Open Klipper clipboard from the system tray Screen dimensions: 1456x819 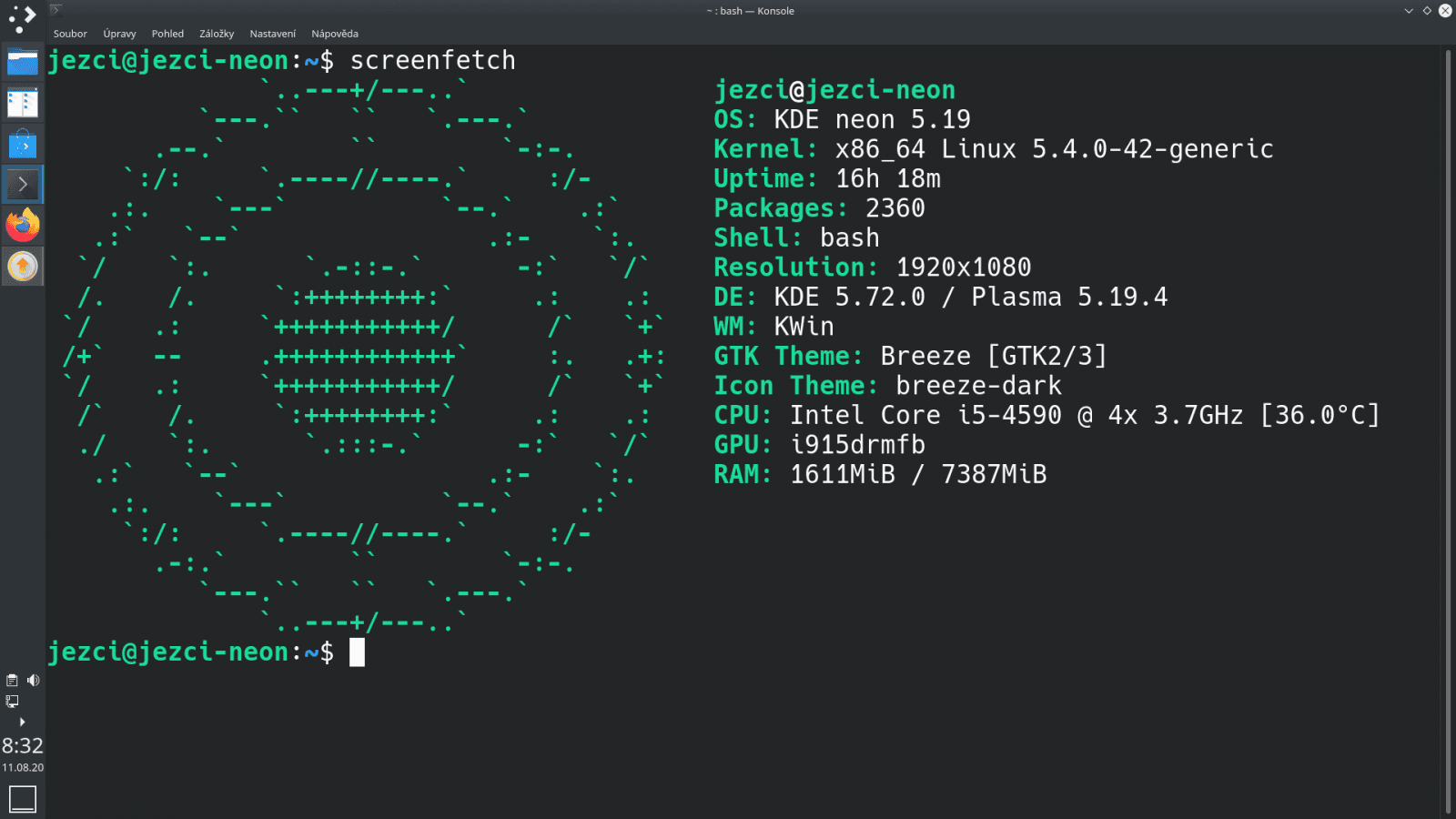[12, 680]
